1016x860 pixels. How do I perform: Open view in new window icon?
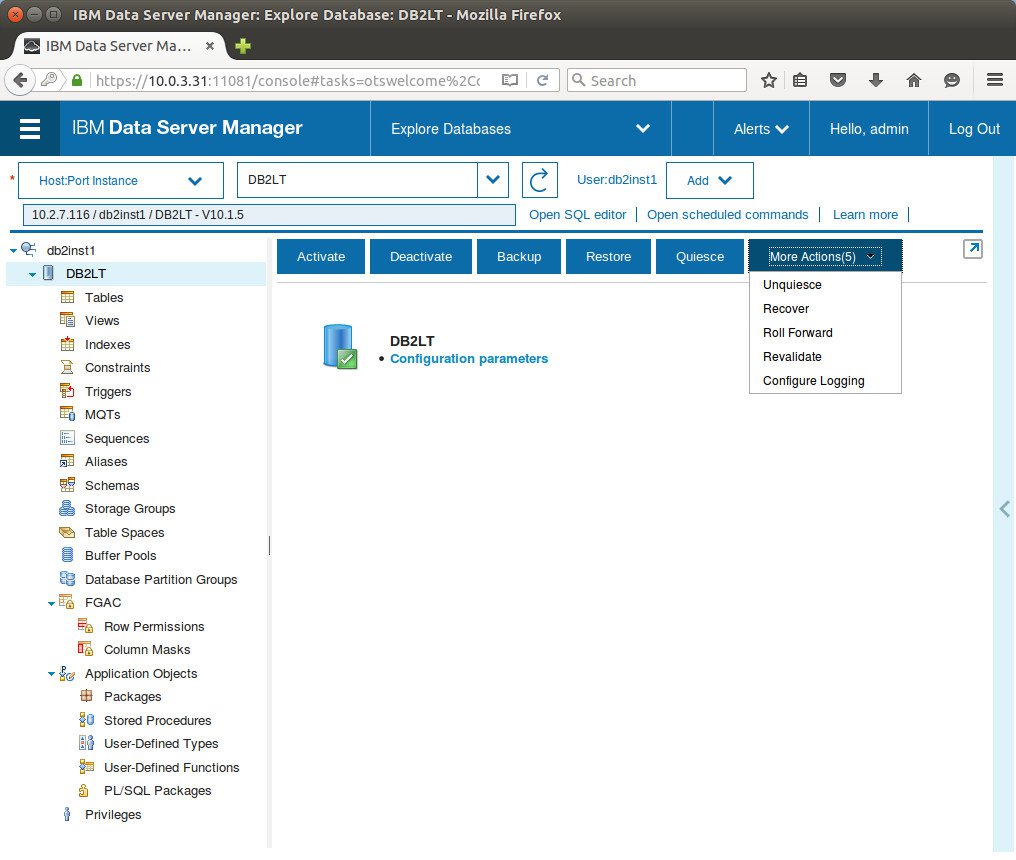[972, 249]
